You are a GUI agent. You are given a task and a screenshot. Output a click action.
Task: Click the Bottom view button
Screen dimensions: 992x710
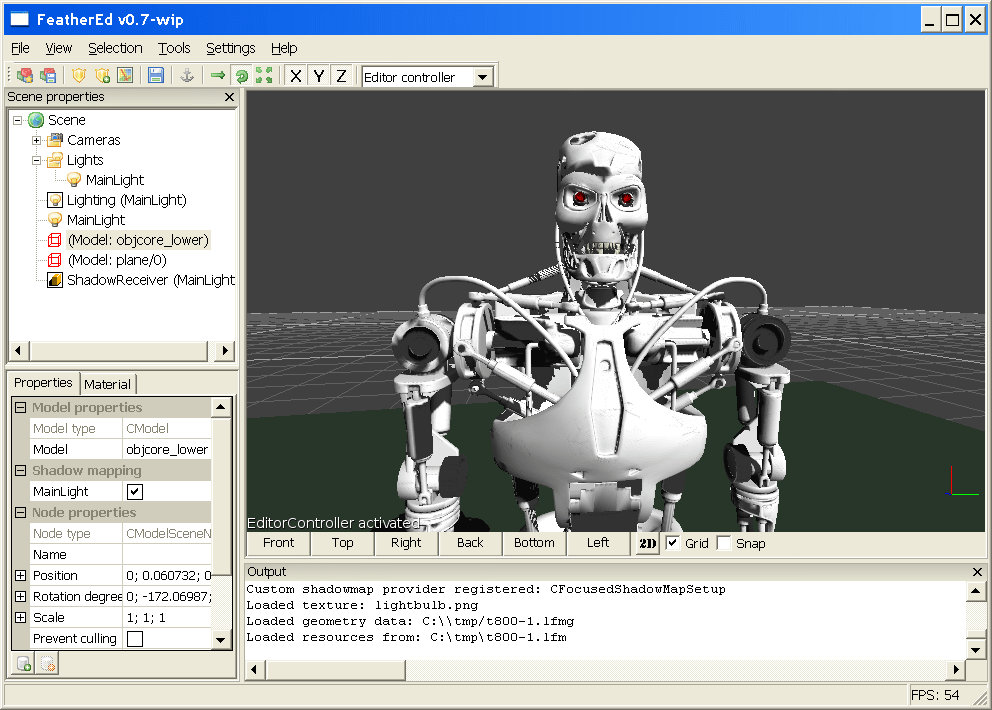click(x=534, y=543)
